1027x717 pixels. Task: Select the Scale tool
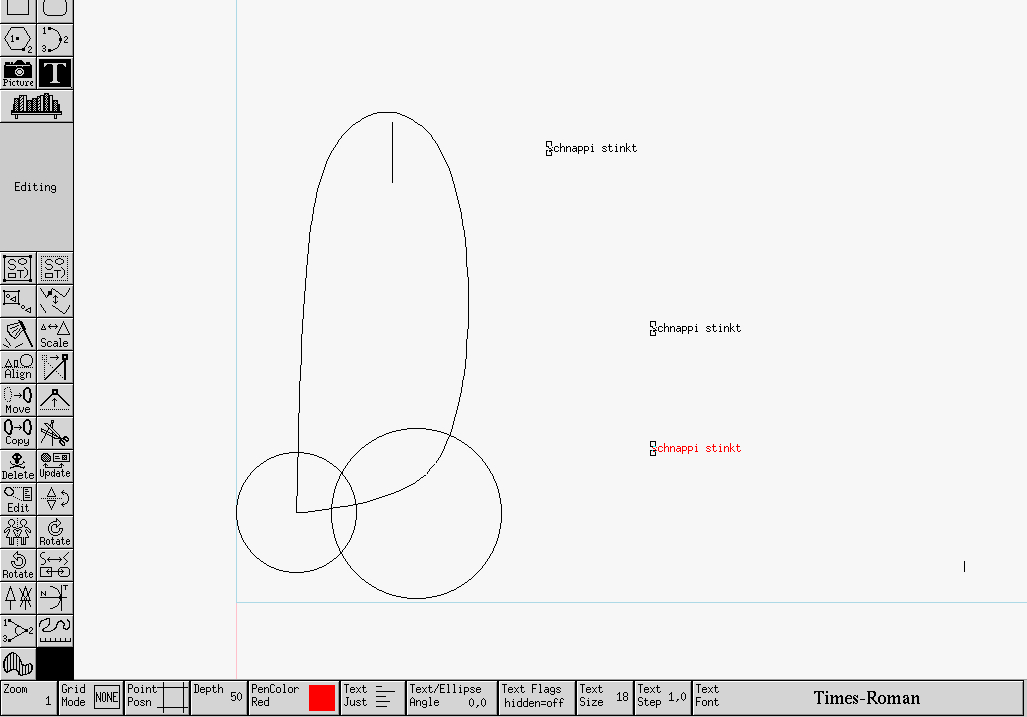[55, 334]
